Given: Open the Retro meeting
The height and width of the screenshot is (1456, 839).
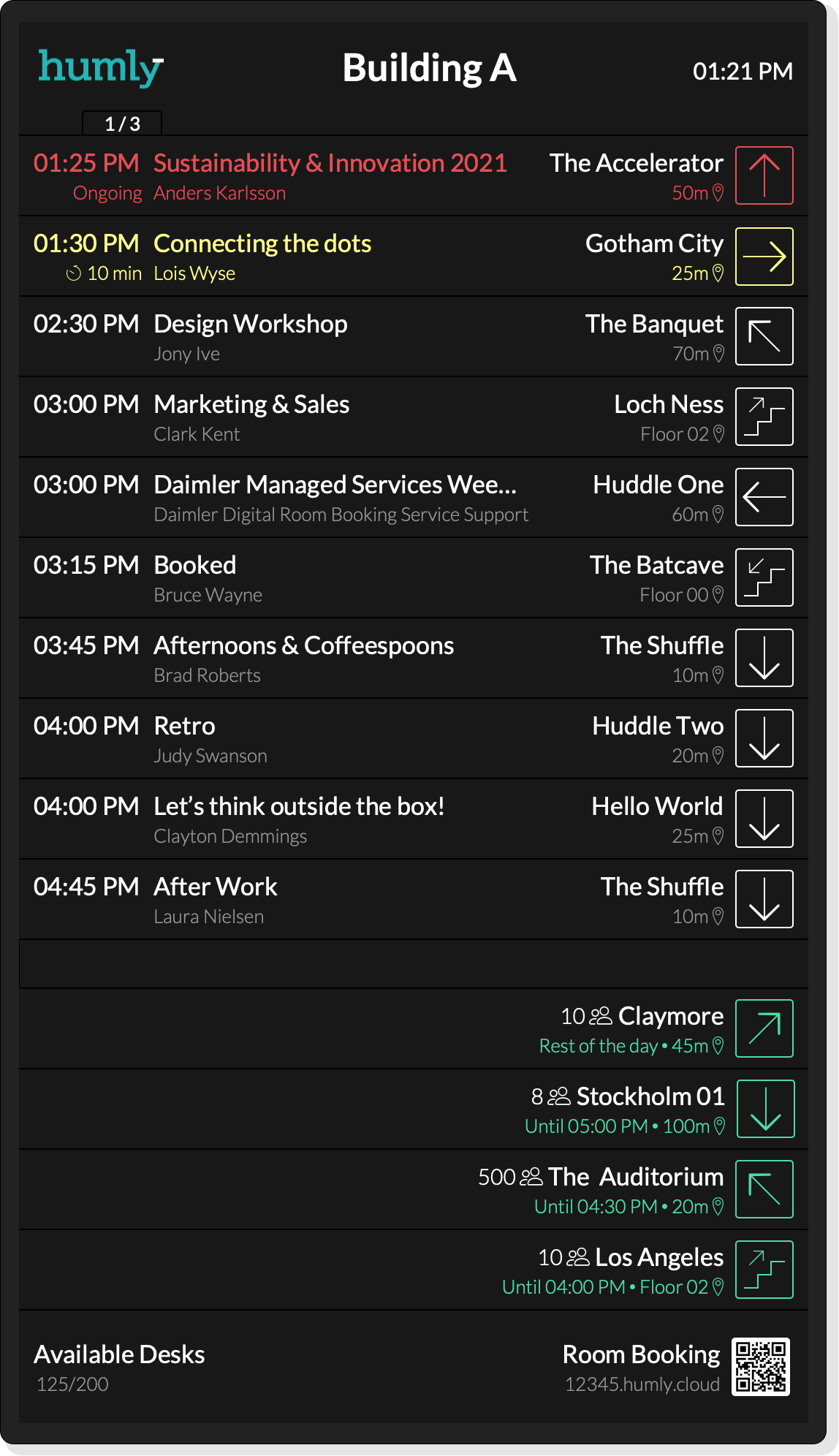Looking at the screenshot, I should [x=184, y=726].
